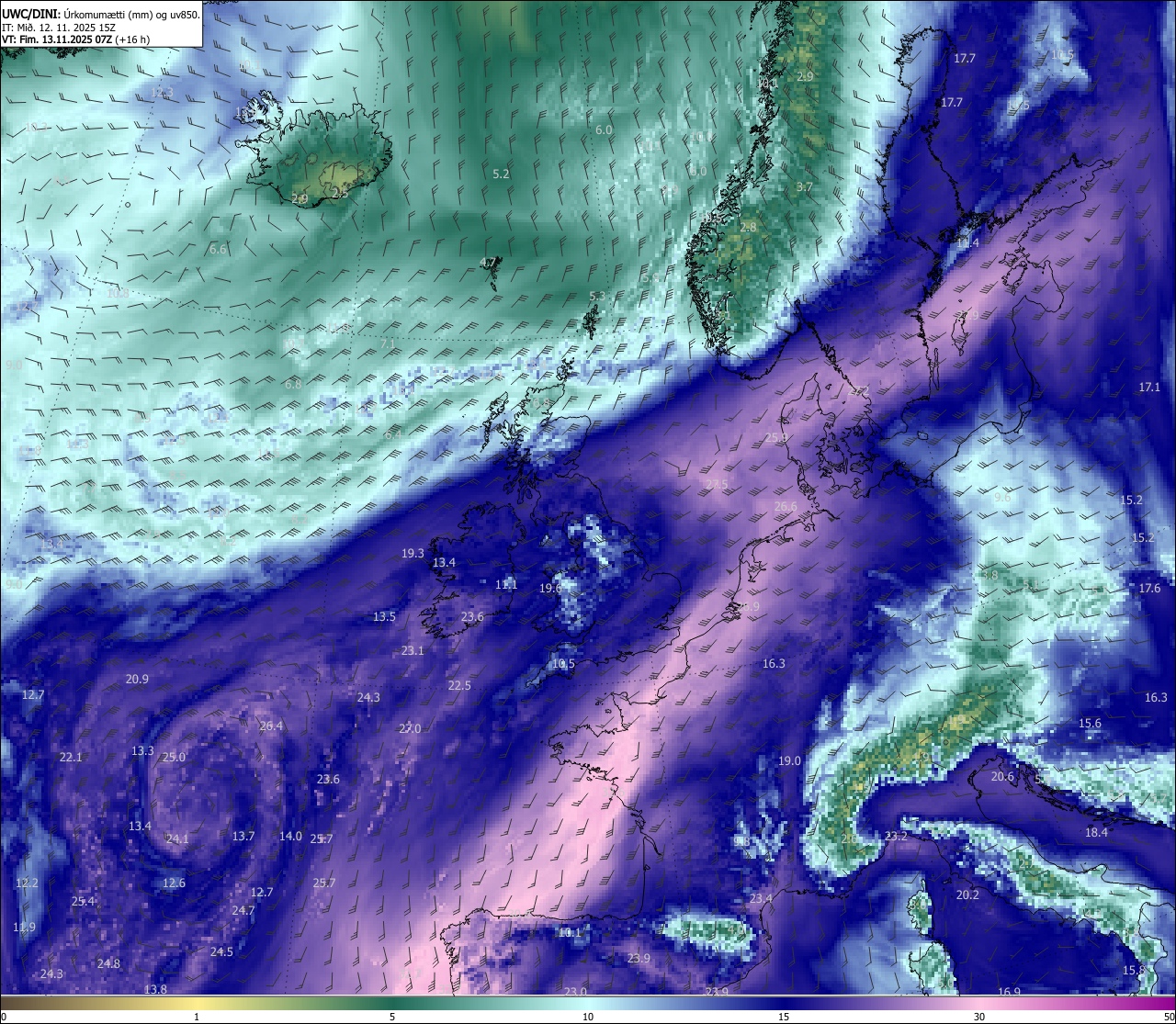The image size is (1176, 1024).
Task: Click the map value 13.5
Action: 384,617
